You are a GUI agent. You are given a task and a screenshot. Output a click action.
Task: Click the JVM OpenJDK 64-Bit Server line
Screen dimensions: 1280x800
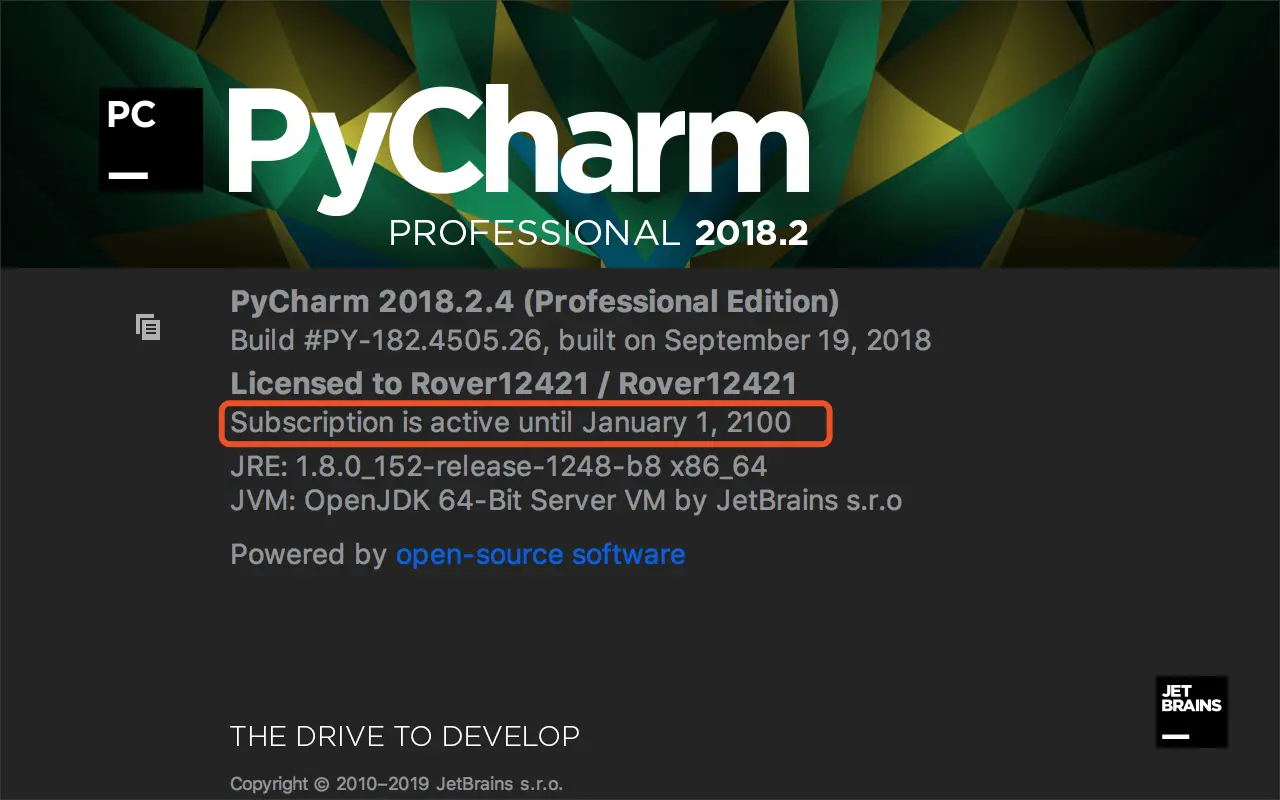coord(566,500)
